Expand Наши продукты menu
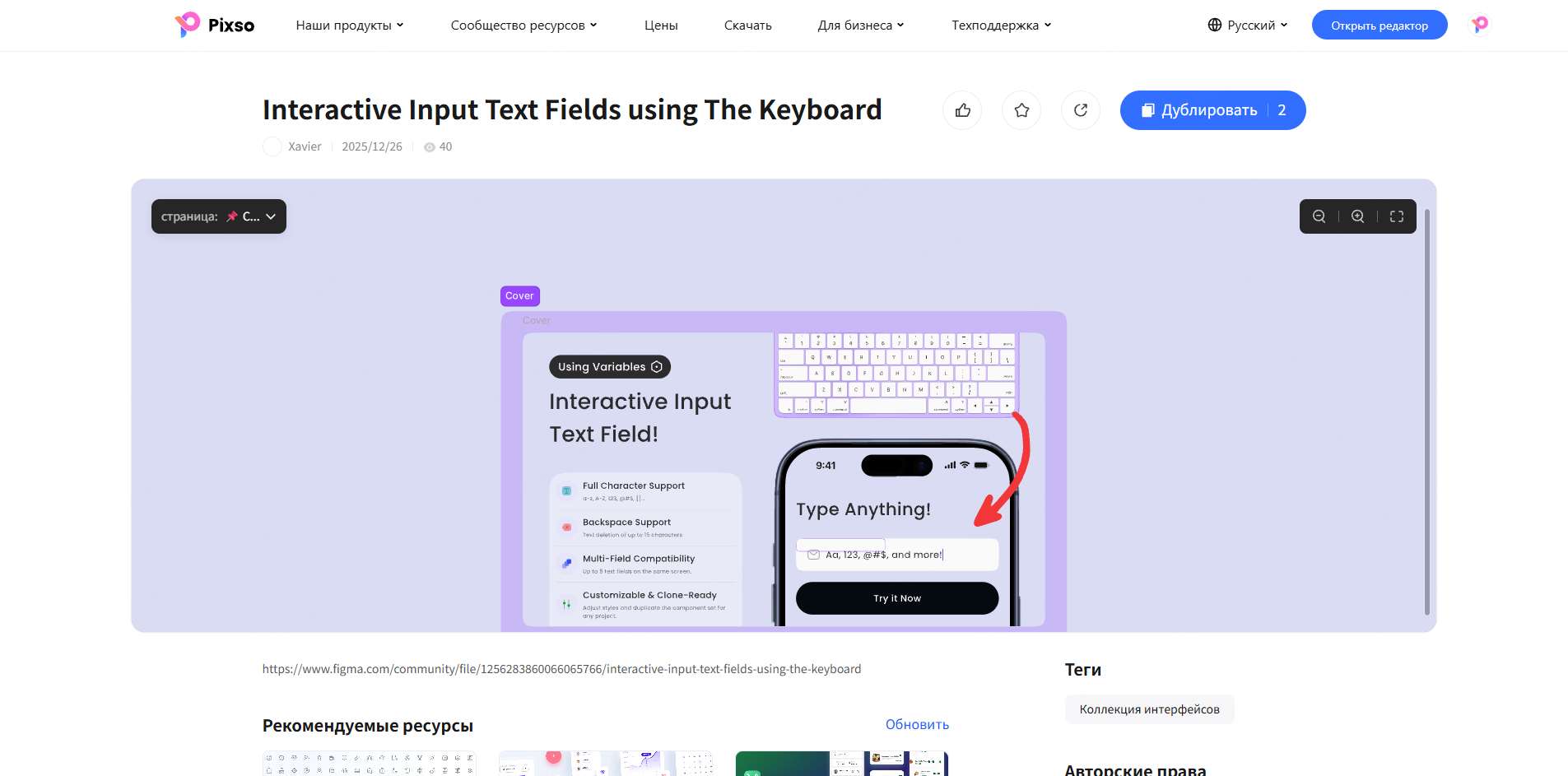The height and width of the screenshot is (776, 1568). (x=350, y=26)
